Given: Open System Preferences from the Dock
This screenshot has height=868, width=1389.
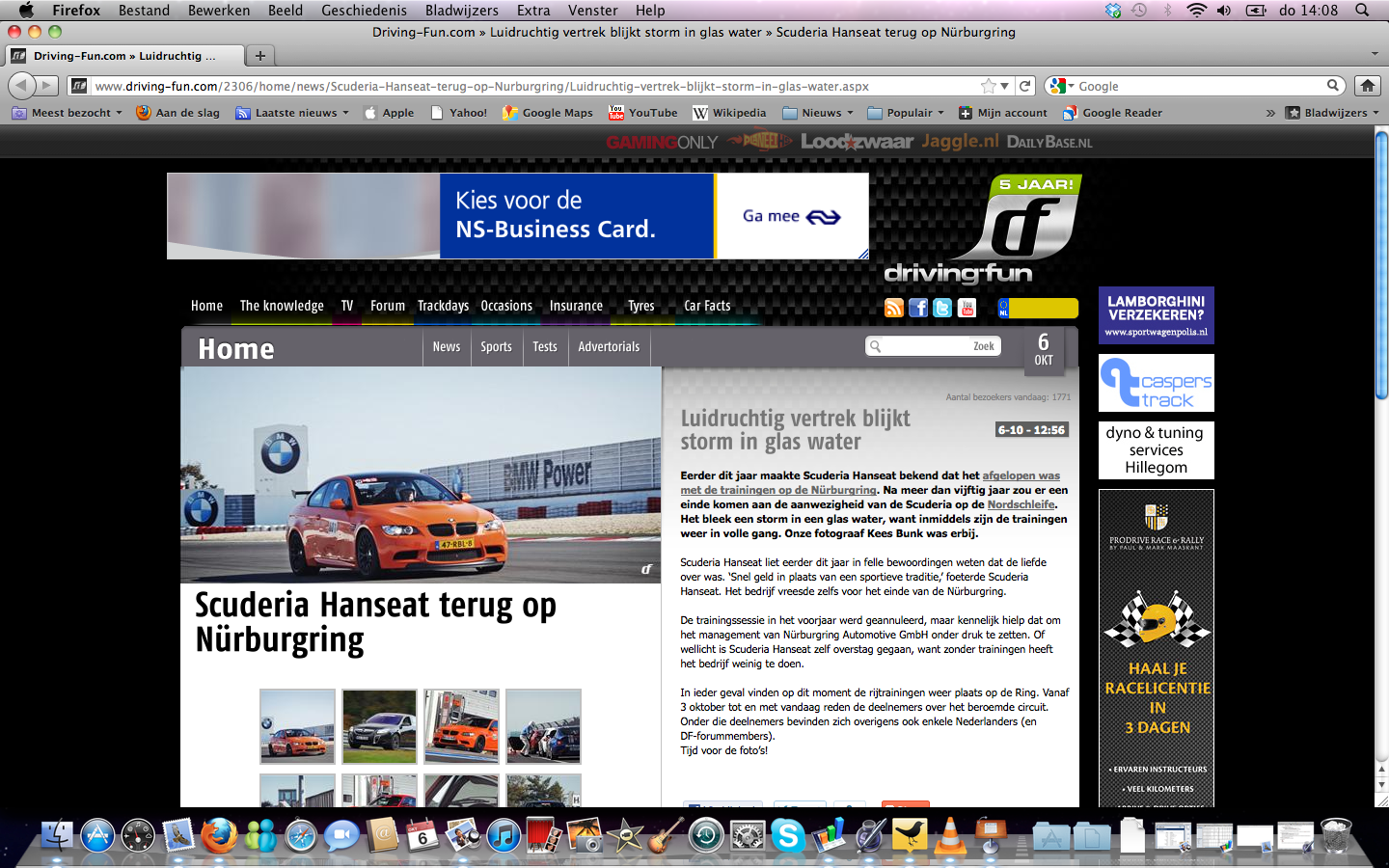Looking at the screenshot, I should (747, 835).
